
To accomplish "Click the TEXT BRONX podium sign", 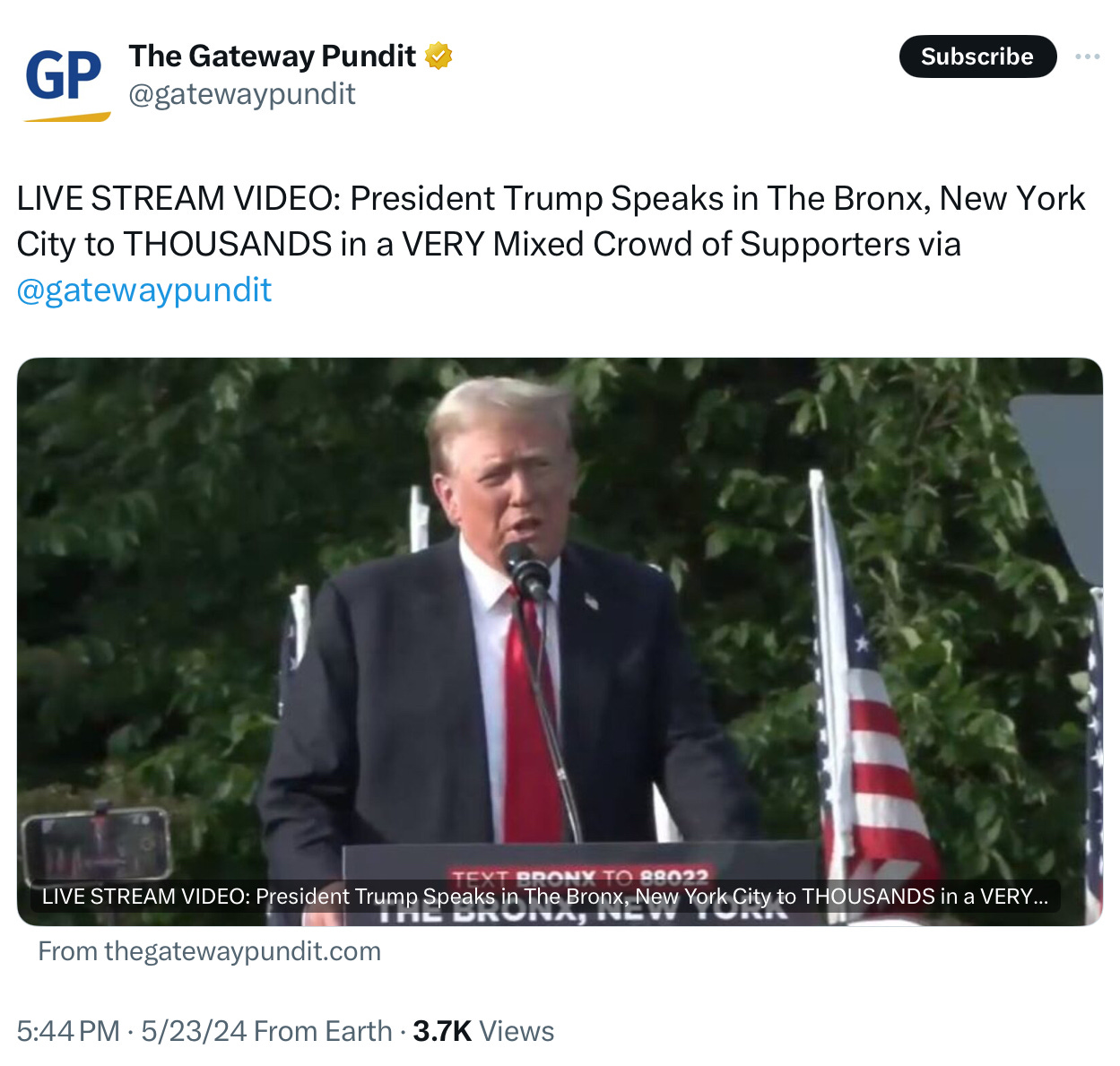I will [x=580, y=880].
